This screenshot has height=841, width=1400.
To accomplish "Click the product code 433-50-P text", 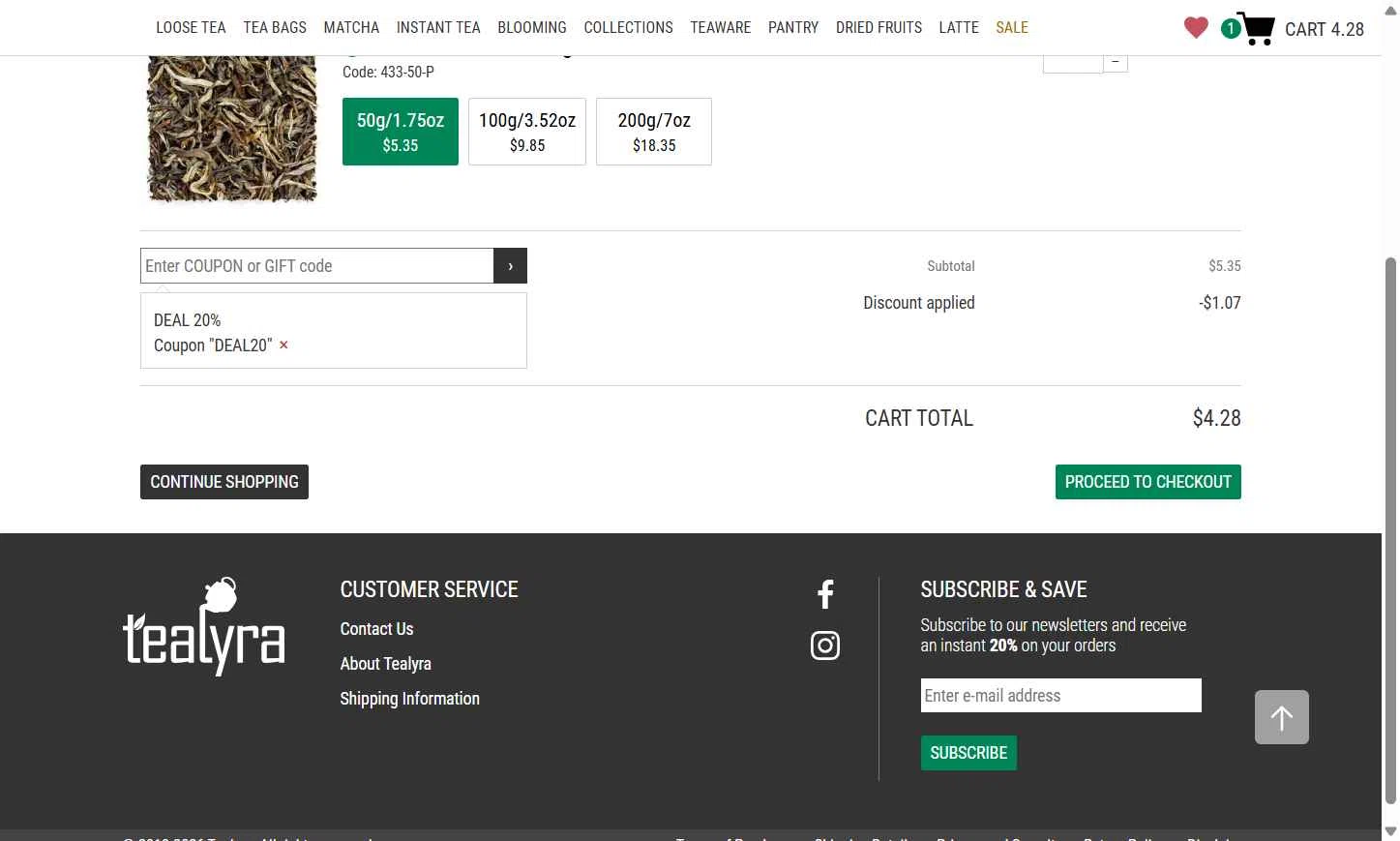I will click(x=388, y=73).
